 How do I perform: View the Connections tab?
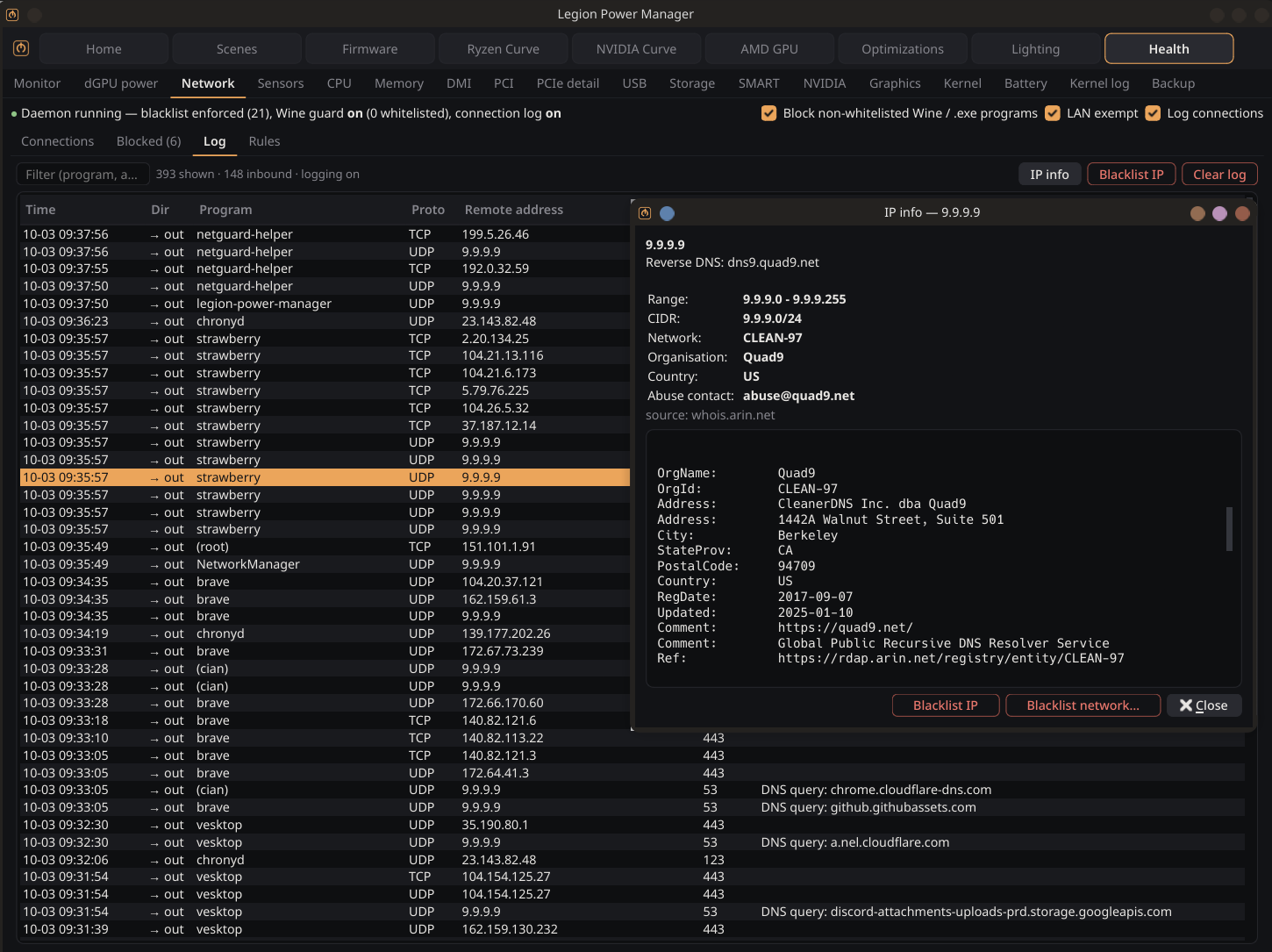click(57, 141)
